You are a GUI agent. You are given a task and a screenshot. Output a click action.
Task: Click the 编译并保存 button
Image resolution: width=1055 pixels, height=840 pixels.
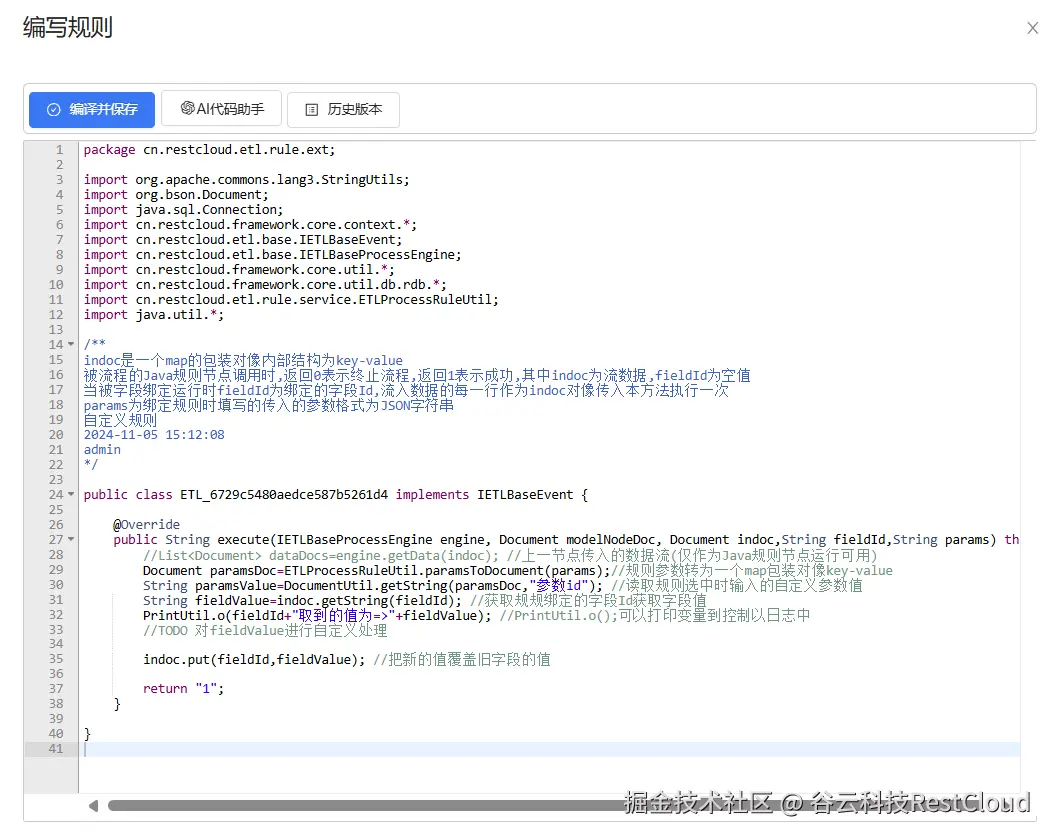(x=92, y=110)
